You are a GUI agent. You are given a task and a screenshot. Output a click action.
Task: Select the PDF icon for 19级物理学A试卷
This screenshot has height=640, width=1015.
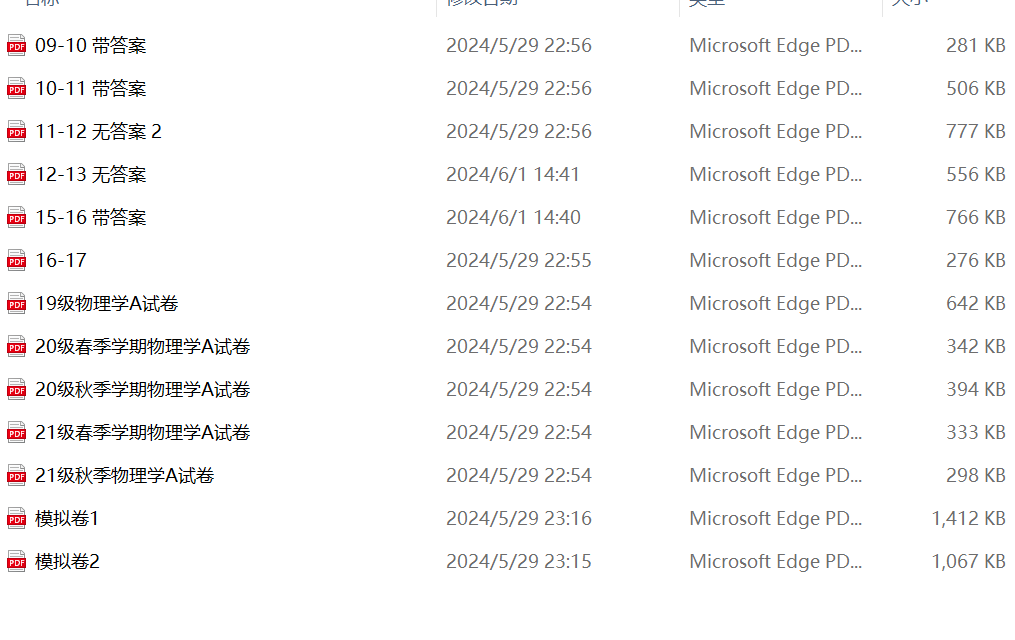[16, 303]
